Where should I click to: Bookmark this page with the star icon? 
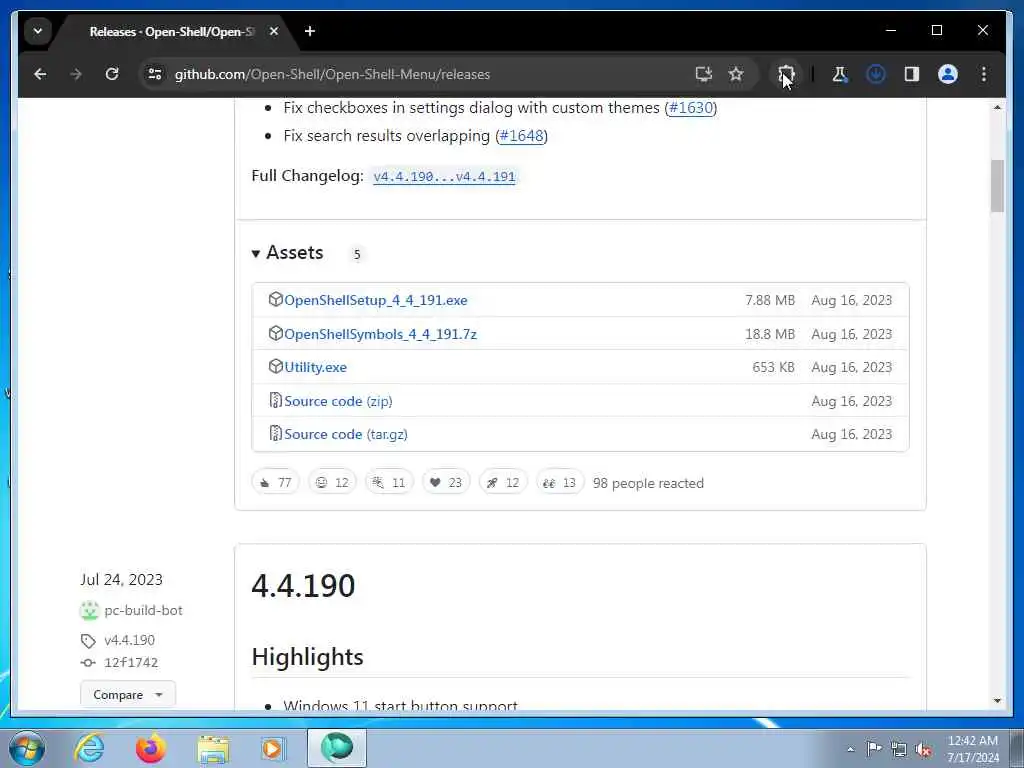736,74
